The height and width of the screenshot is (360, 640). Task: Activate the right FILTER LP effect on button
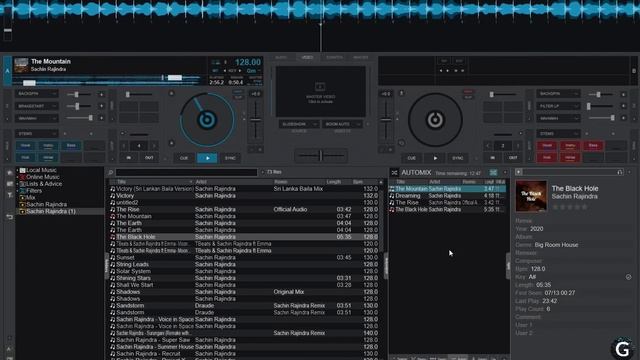623,106
